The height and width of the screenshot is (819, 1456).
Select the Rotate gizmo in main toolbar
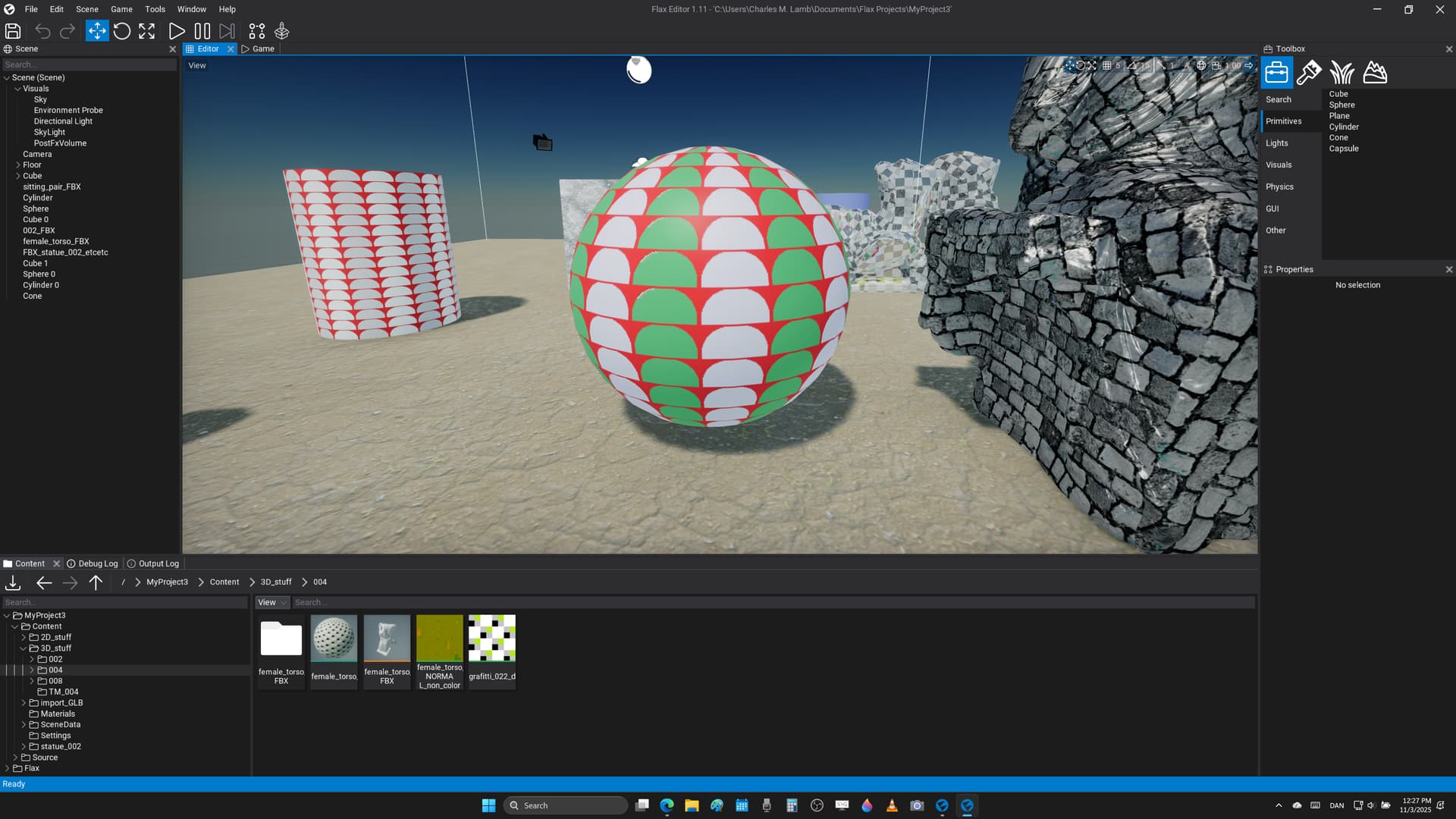[121, 31]
